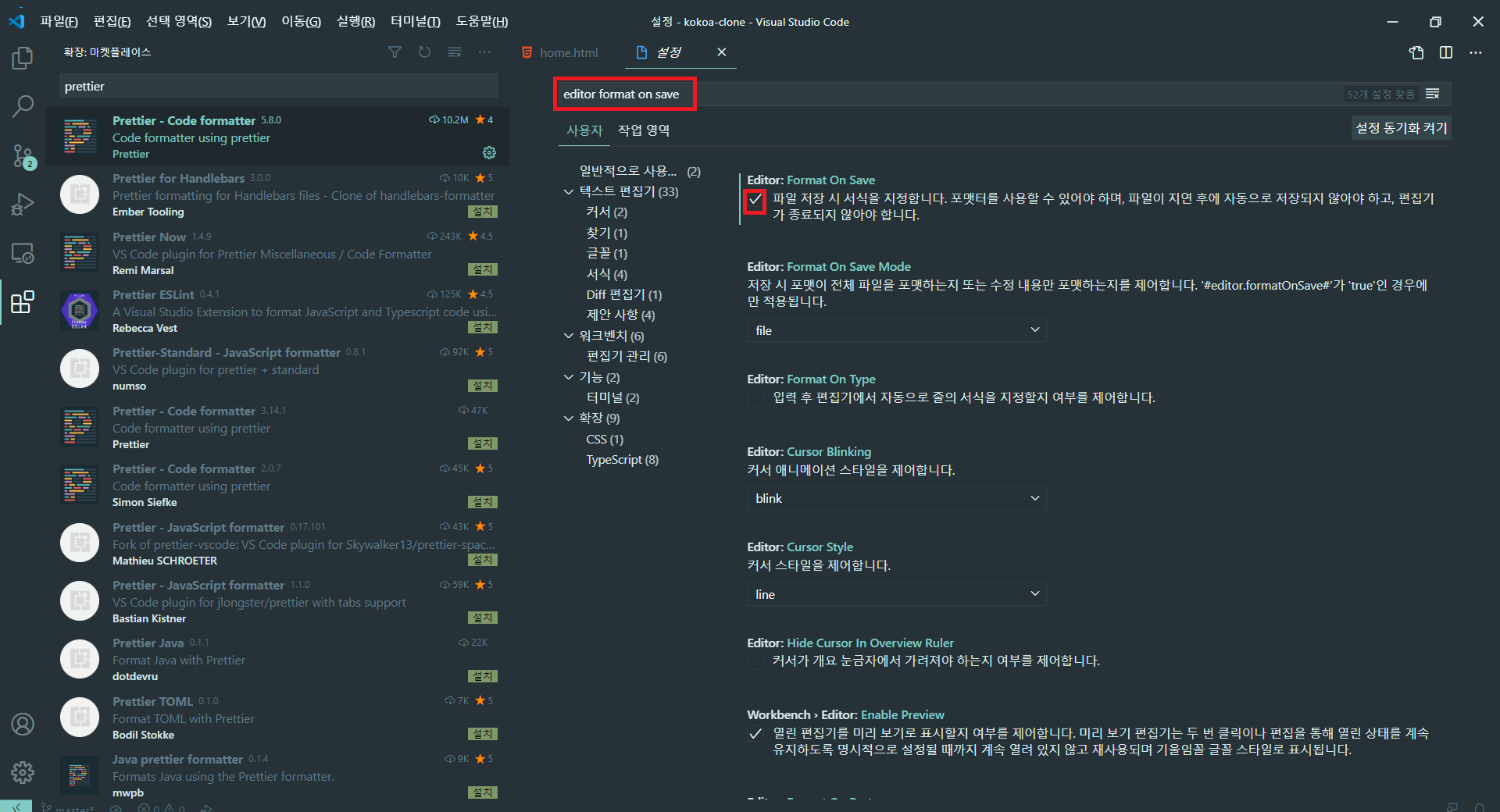Select the 터미널 (2) settings category
This screenshot has height=812, width=1500.
click(613, 398)
